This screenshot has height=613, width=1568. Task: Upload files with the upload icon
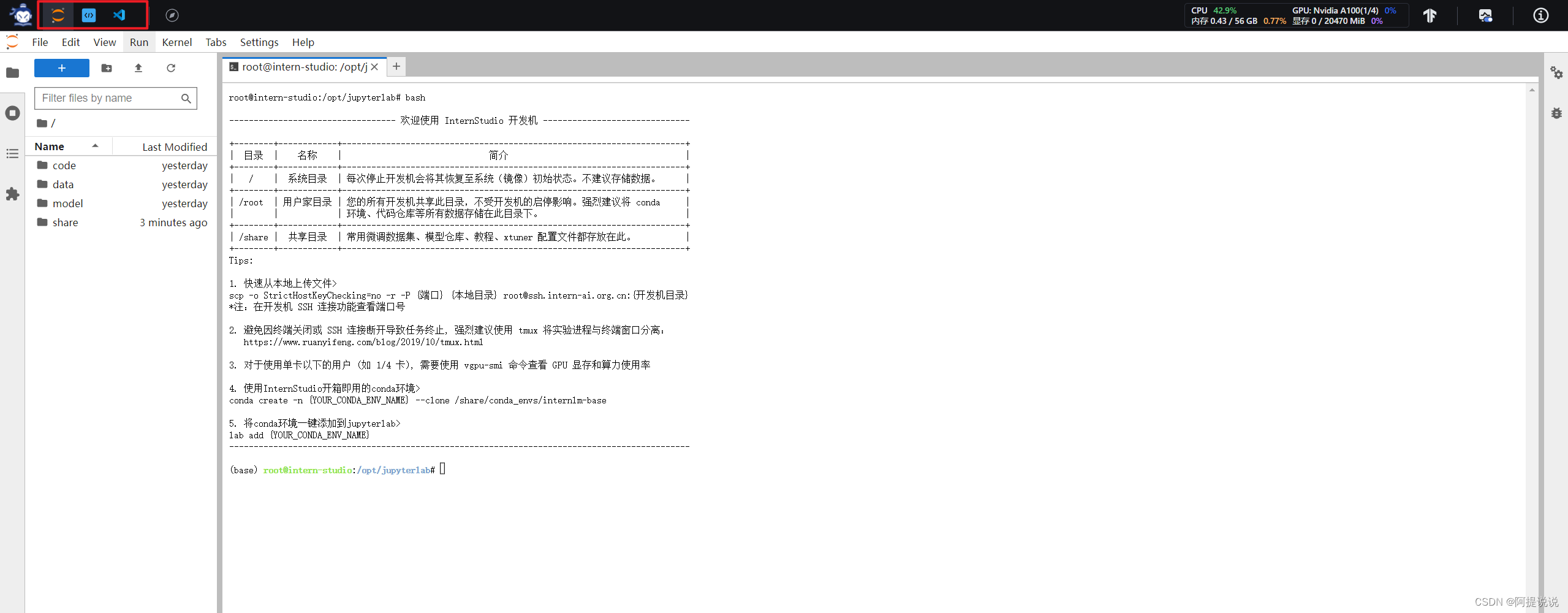[x=138, y=68]
